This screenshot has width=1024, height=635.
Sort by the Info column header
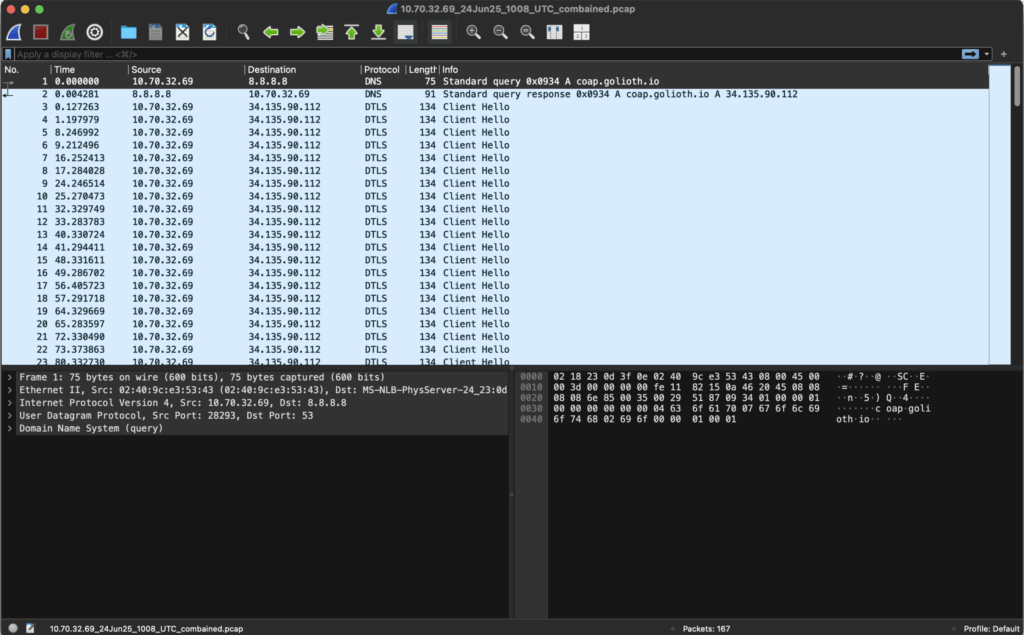tap(714, 69)
